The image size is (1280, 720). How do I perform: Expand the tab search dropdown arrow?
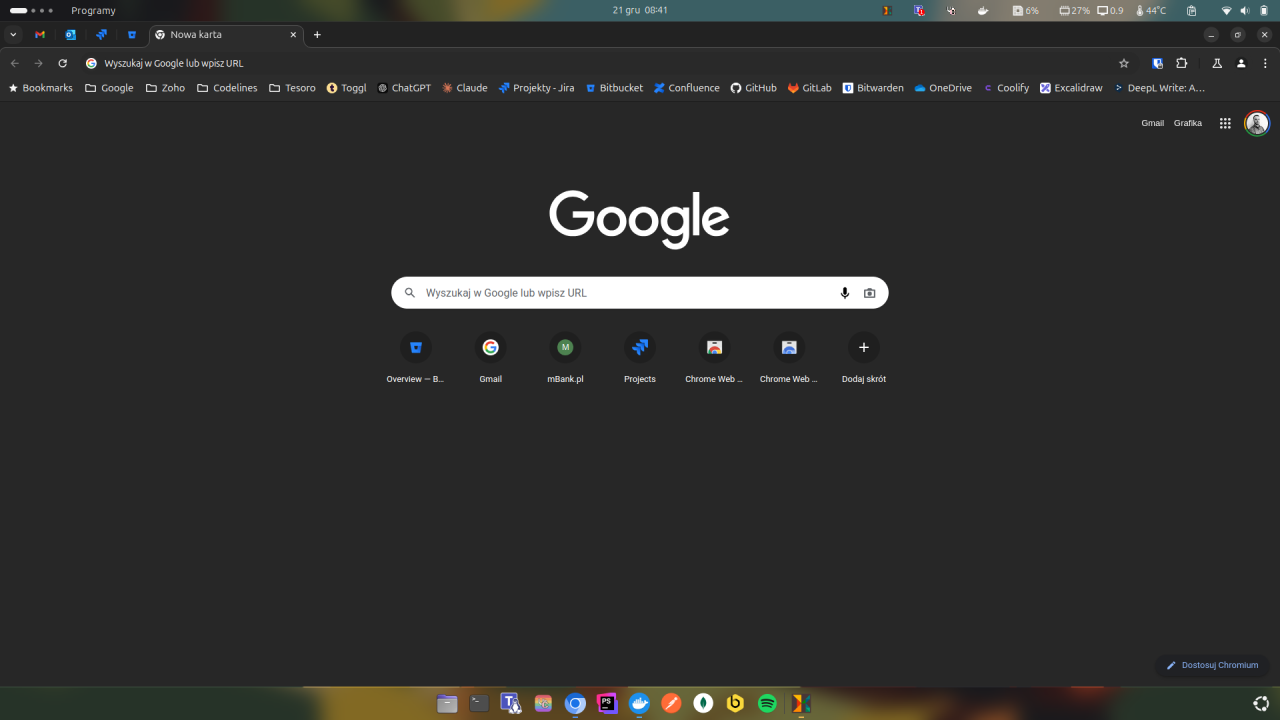coord(13,35)
